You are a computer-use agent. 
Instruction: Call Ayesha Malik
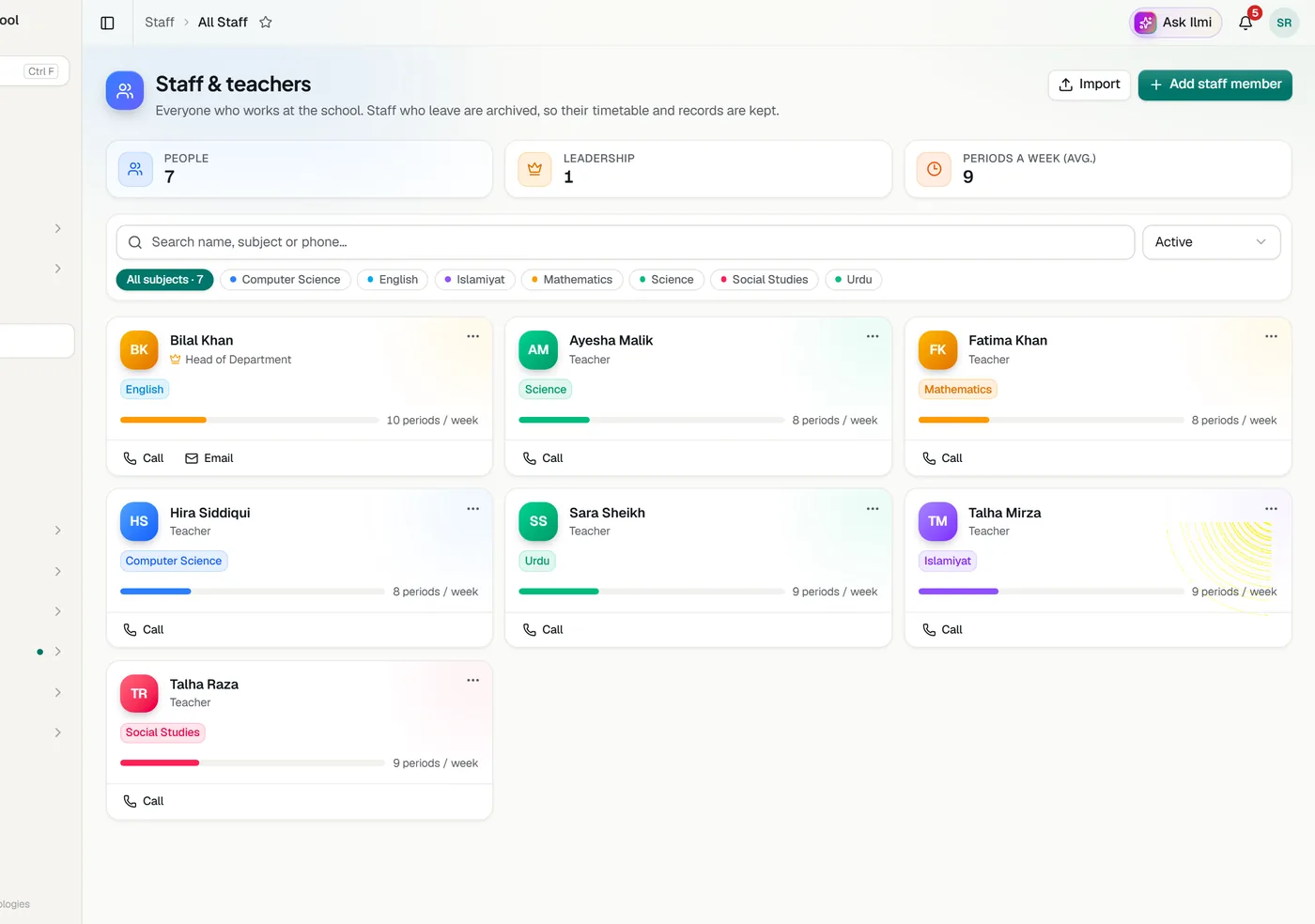[543, 458]
